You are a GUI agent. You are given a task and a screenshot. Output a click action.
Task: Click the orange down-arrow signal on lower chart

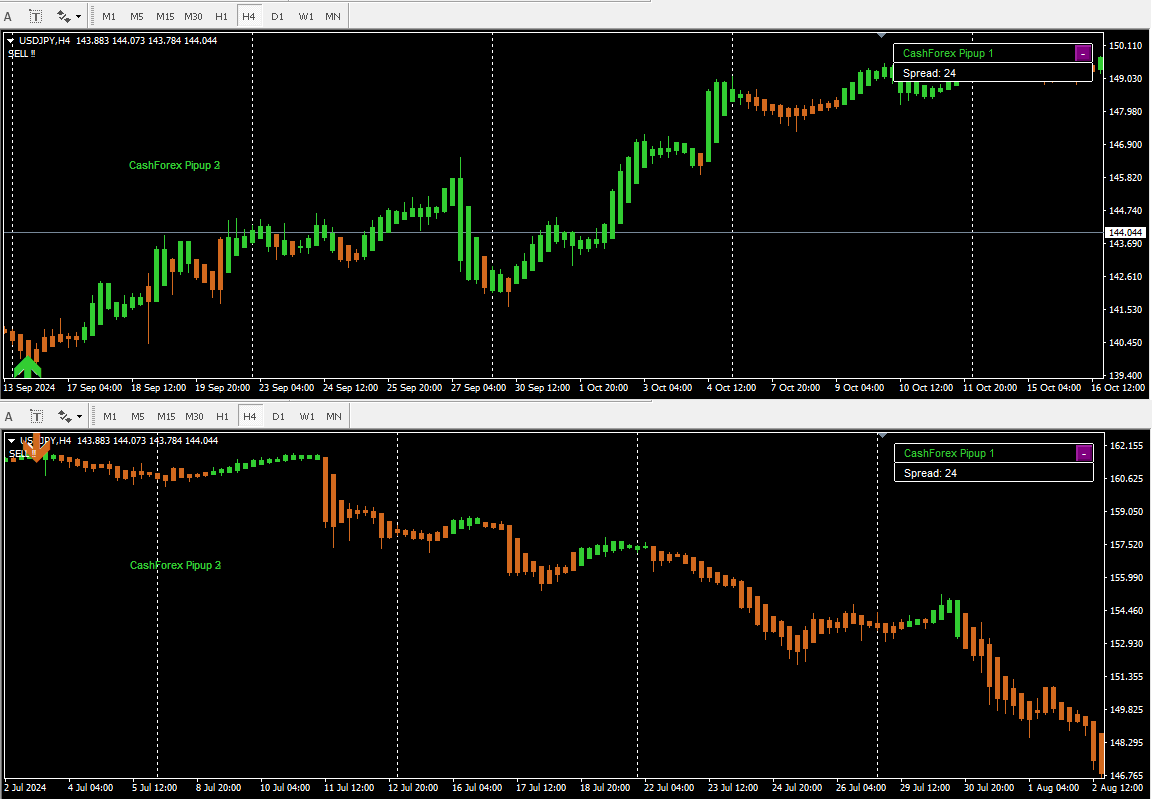point(35,449)
